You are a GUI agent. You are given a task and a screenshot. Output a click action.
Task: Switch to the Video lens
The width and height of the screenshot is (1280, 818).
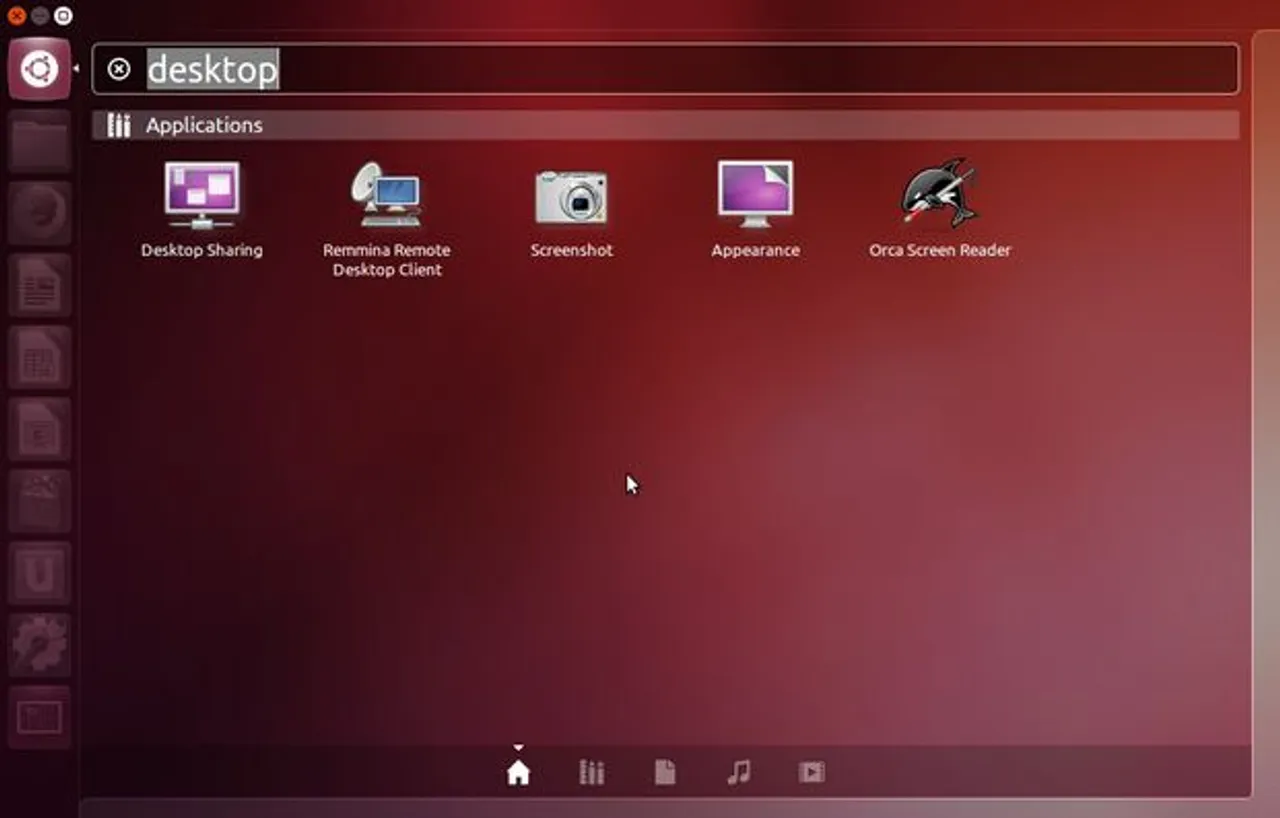tap(811, 772)
